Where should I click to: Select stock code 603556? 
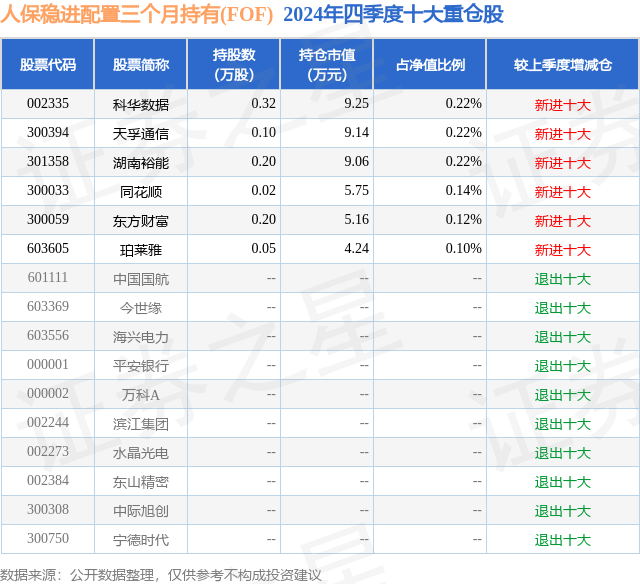[x=48, y=335]
